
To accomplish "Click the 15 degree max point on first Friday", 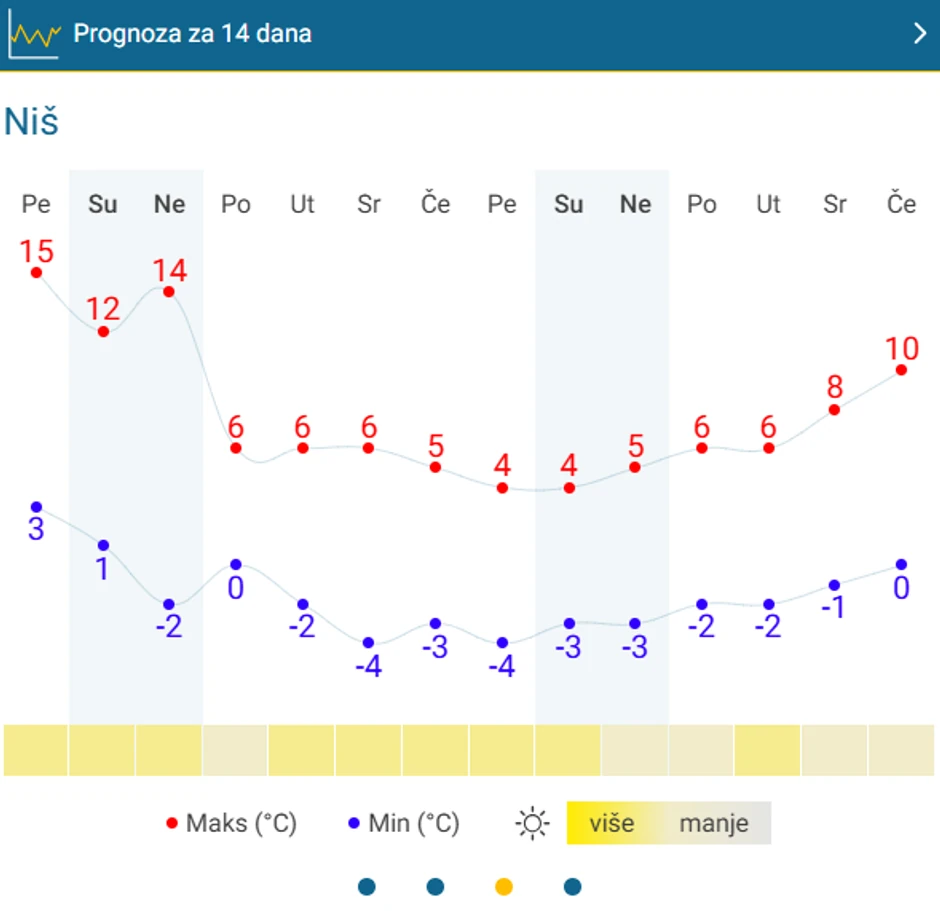I will 36,272.
